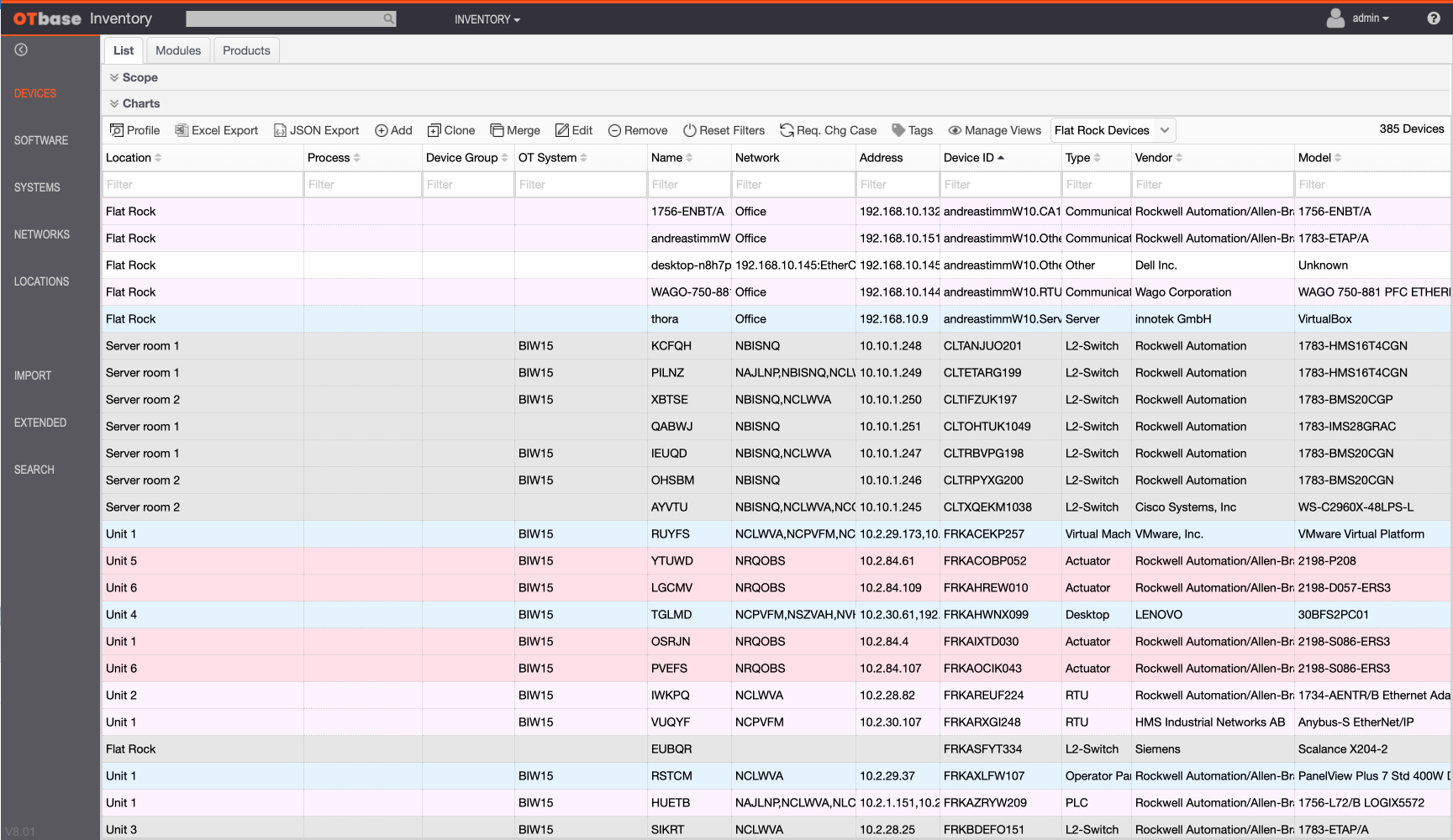Open EXTENDED in the sidebar
The width and height of the screenshot is (1453, 840).
[40, 423]
